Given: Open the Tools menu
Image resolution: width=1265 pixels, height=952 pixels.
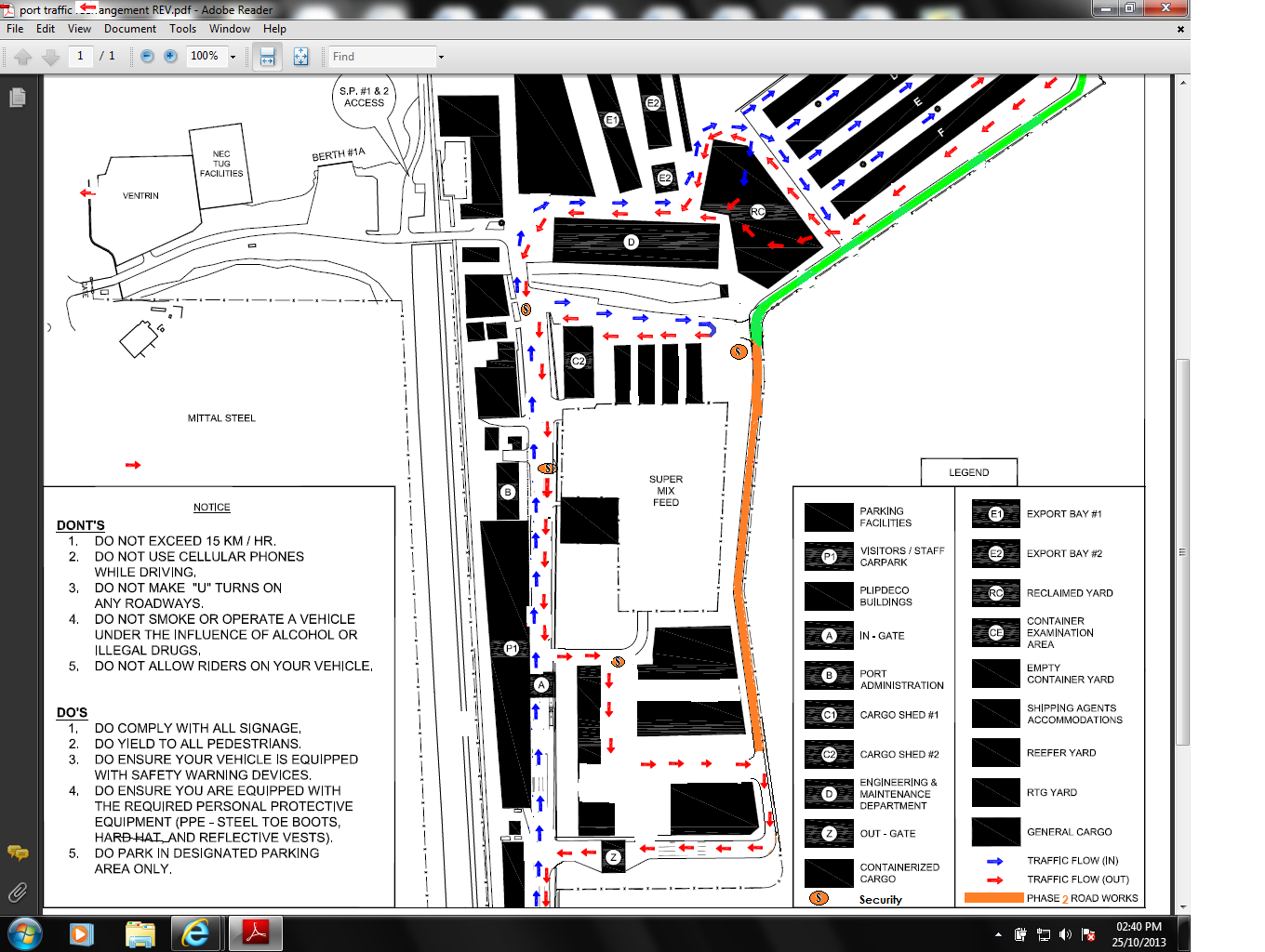Looking at the screenshot, I should click(x=182, y=29).
